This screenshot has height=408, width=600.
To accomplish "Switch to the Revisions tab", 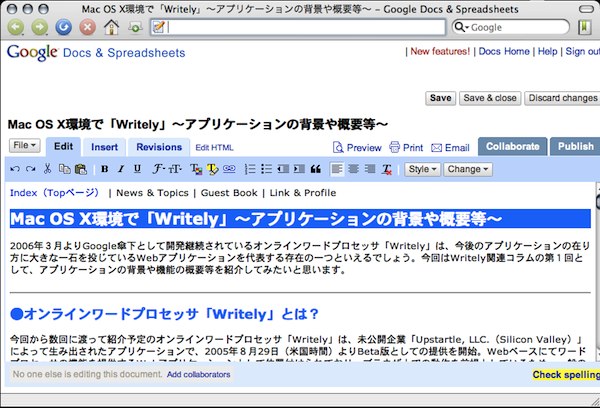I will [x=159, y=147].
